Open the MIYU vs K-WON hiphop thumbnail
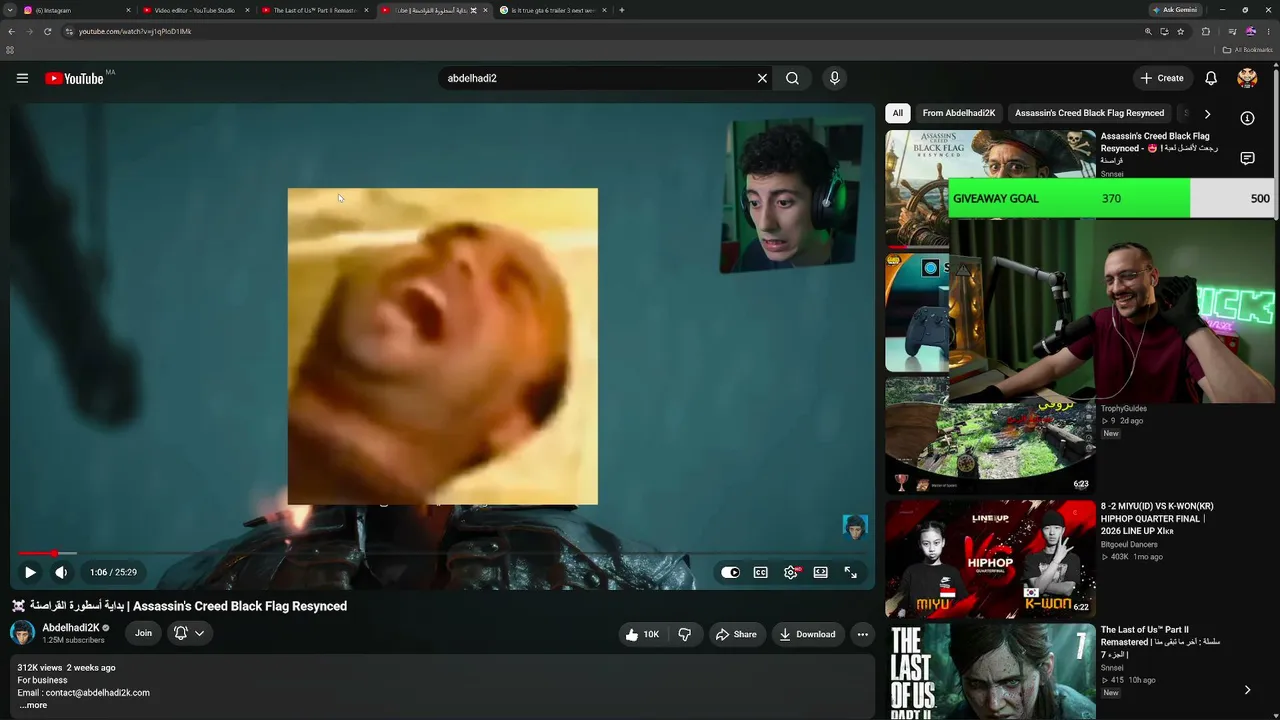Image resolution: width=1280 pixels, height=720 pixels. [990, 558]
